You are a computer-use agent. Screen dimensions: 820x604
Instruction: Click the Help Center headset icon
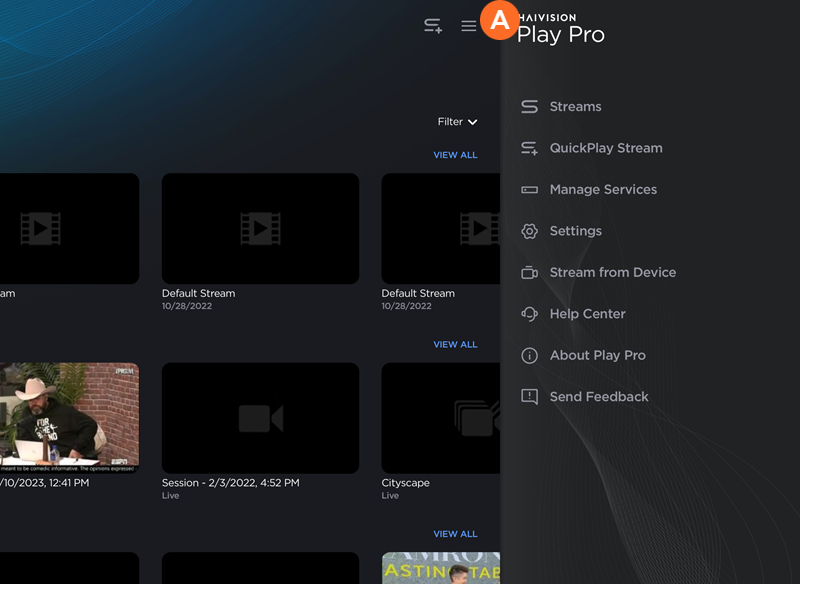[x=530, y=314]
